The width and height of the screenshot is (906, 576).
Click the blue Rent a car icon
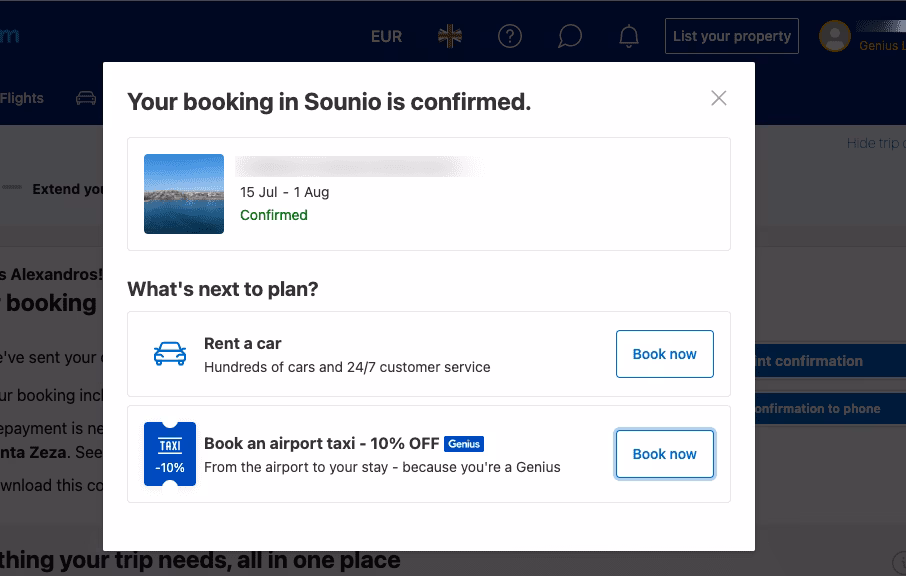coord(169,353)
